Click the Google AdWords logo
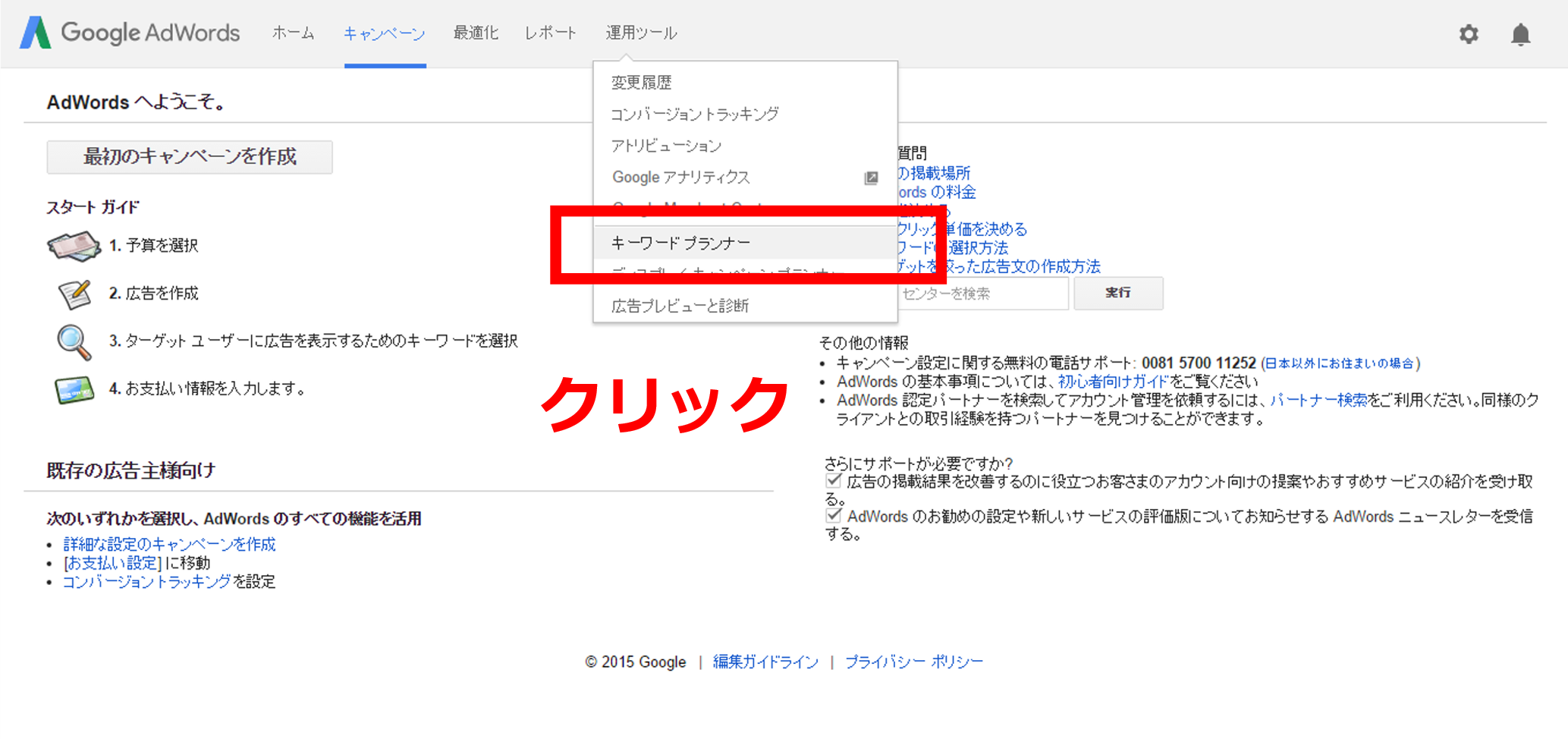Image resolution: width=1568 pixels, height=739 pixels. 130,33
